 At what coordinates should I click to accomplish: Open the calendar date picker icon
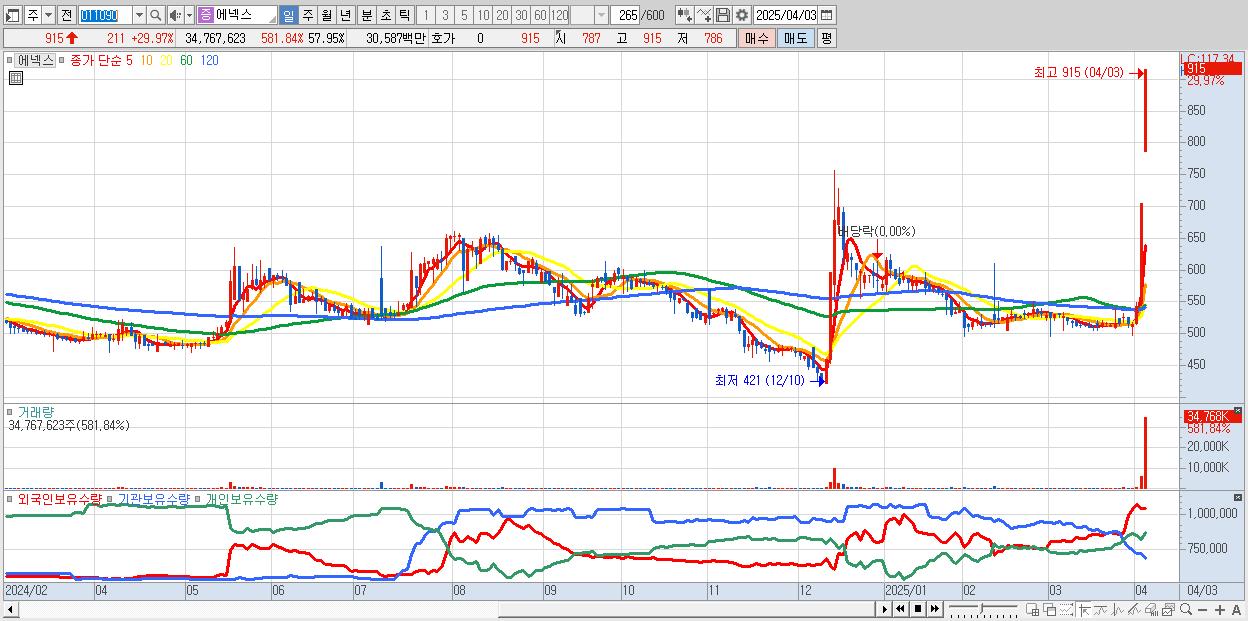pyautogui.click(x=826, y=15)
